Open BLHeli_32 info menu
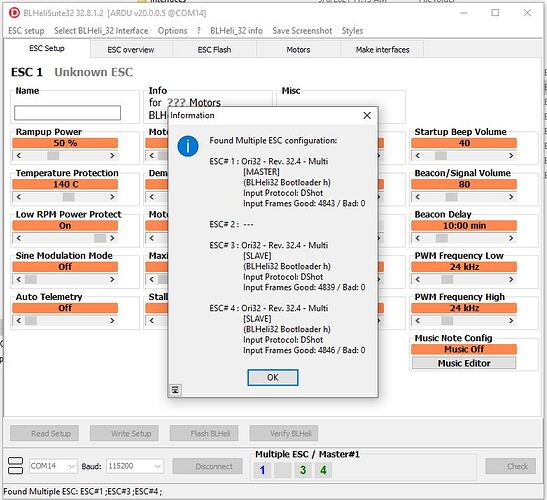The image size is (547, 500). click(x=236, y=31)
